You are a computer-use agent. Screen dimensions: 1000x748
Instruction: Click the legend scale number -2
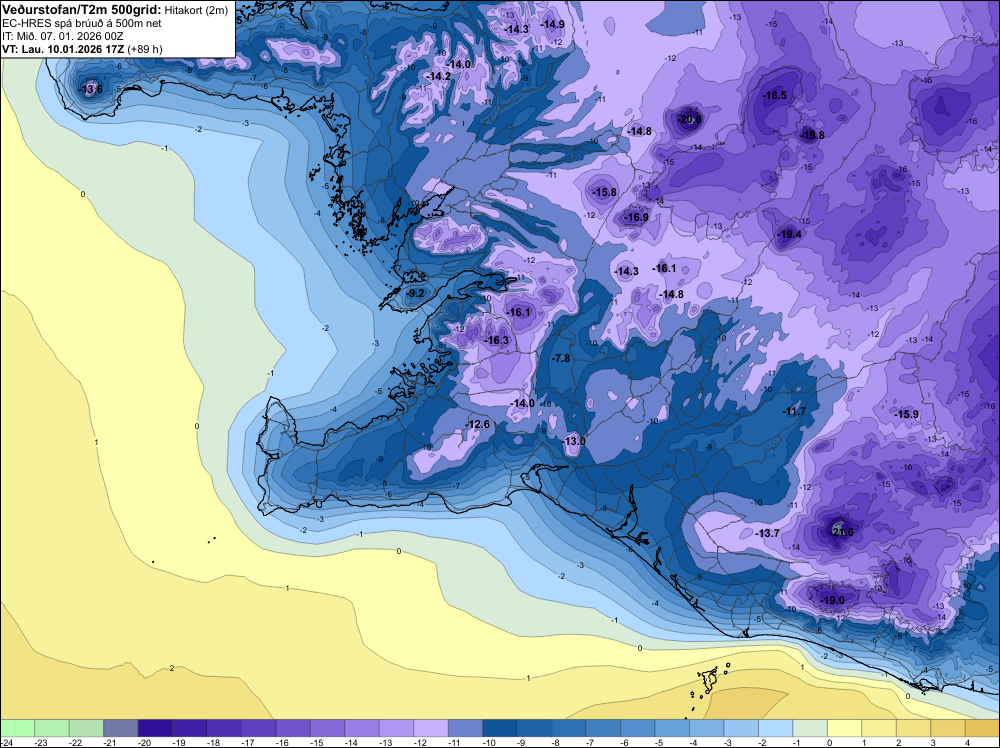coord(763,742)
